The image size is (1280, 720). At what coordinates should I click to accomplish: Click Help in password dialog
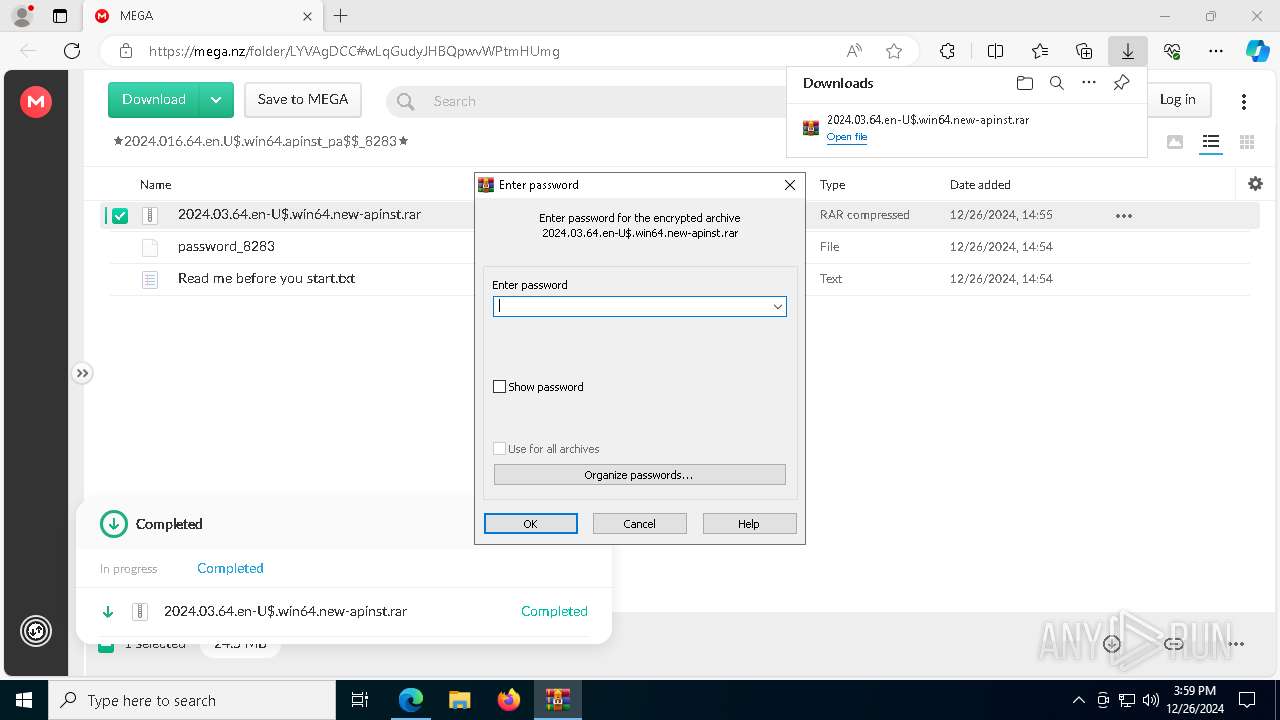click(749, 524)
